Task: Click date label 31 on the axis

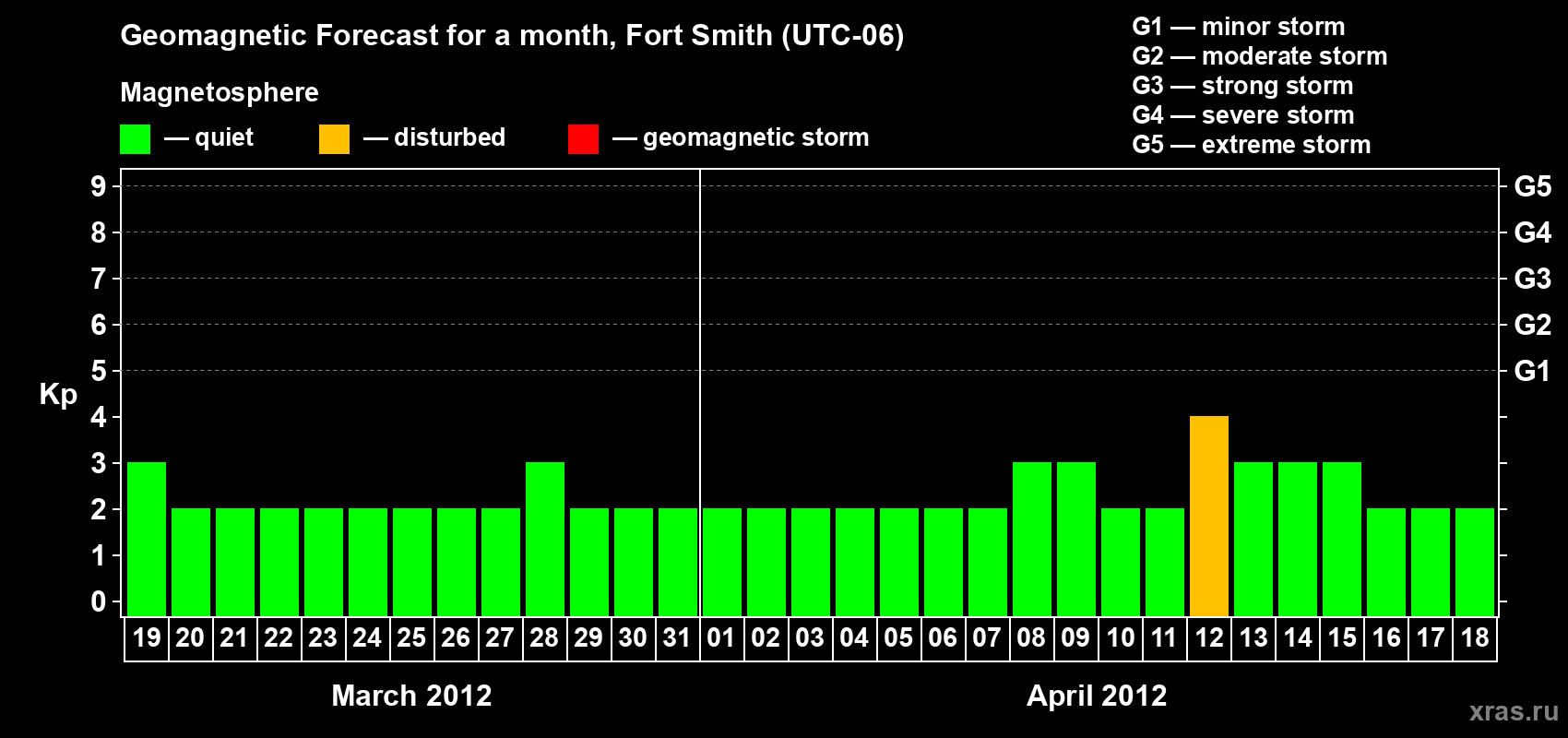Action: (677, 638)
